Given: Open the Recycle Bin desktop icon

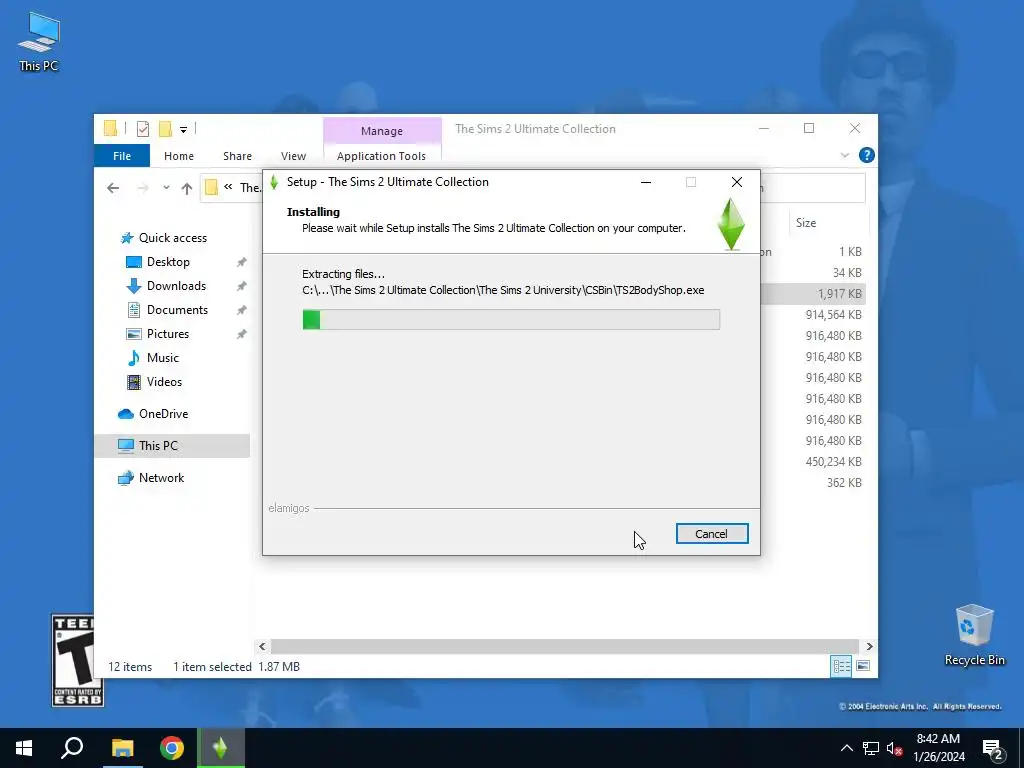Looking at the screenshot, I should [974, 635].
